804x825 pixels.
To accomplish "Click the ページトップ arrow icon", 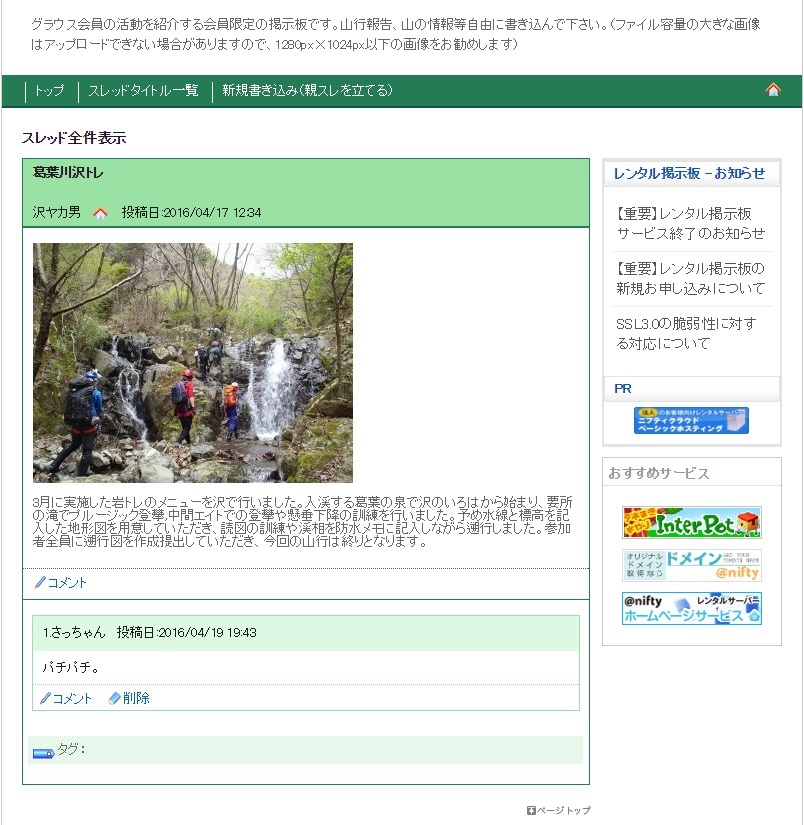I will pyautogui.click(x=531, y=810).
